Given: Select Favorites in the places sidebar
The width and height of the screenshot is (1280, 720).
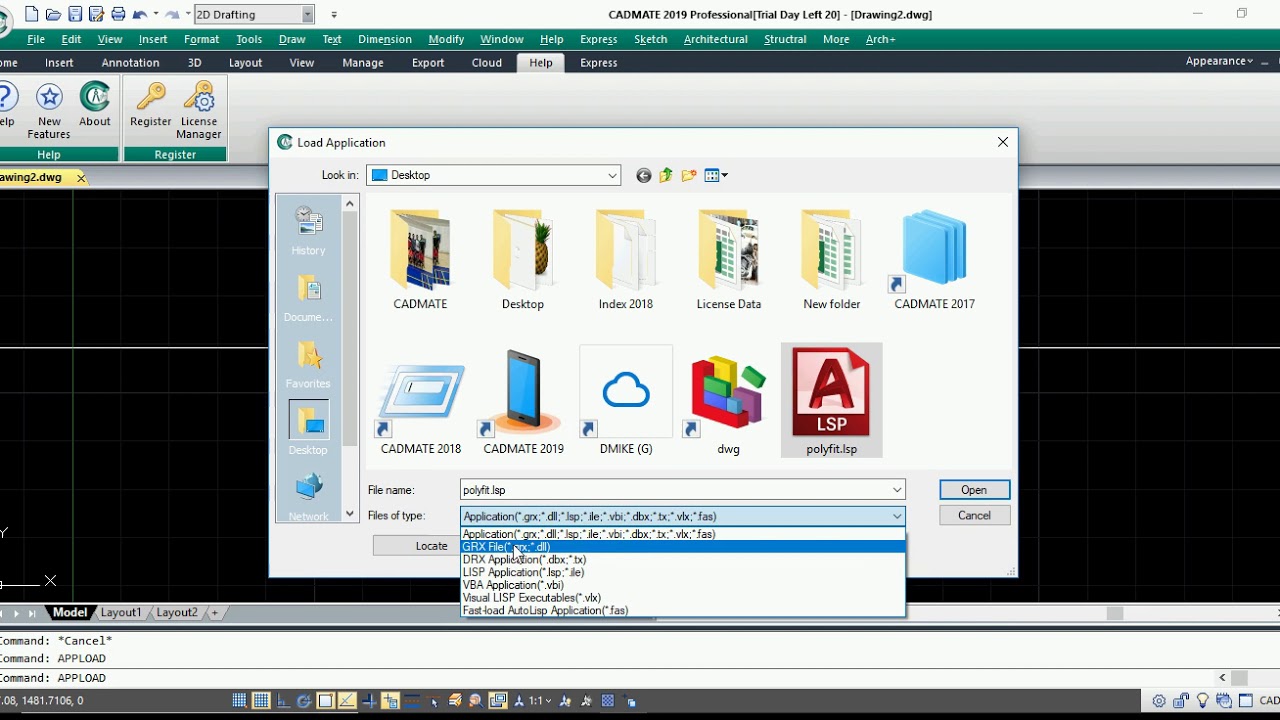Looking at the screenshot, I should (x=308, y=364).
